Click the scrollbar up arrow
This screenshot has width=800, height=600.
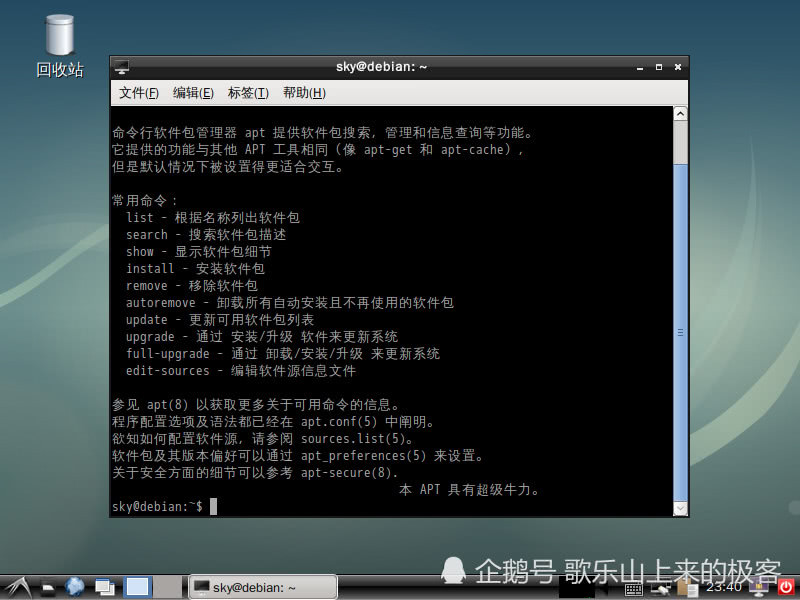click(x=680, y=113)
